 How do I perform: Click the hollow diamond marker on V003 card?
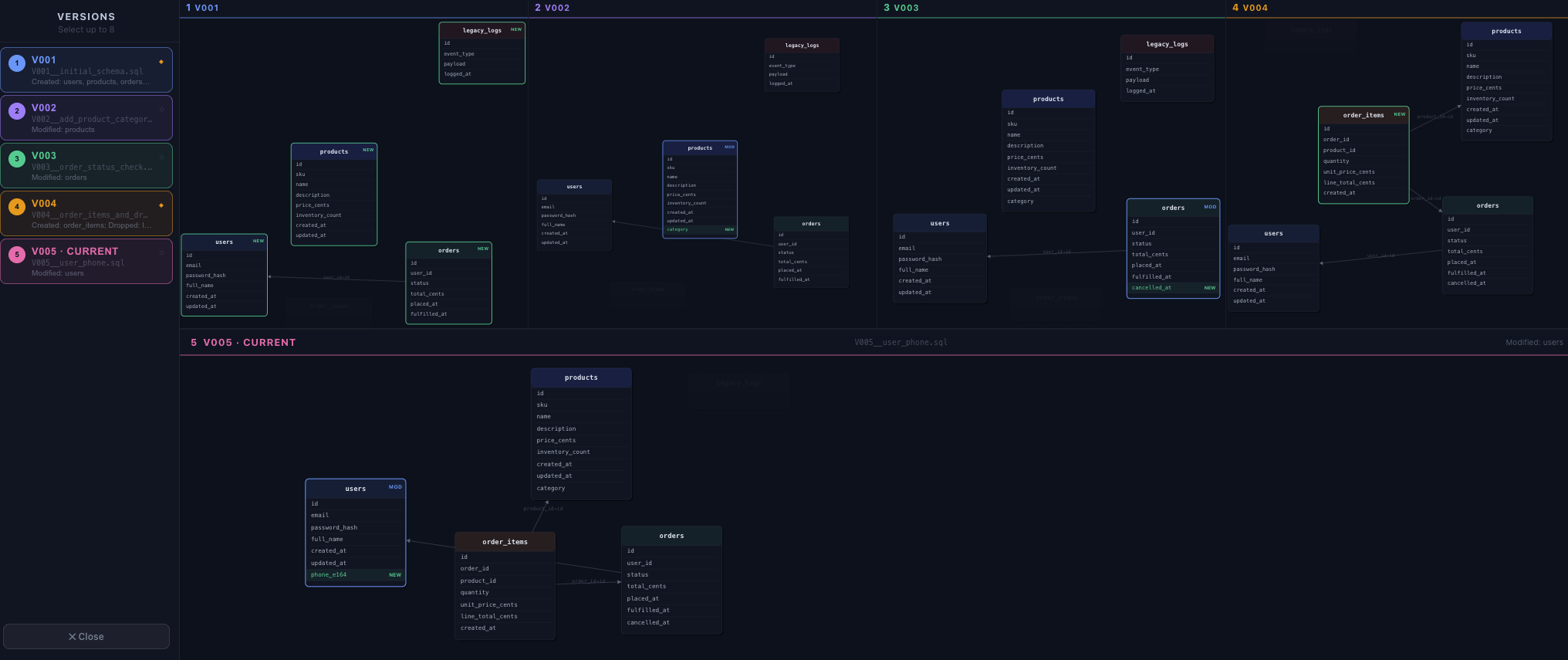pos(161,157)
